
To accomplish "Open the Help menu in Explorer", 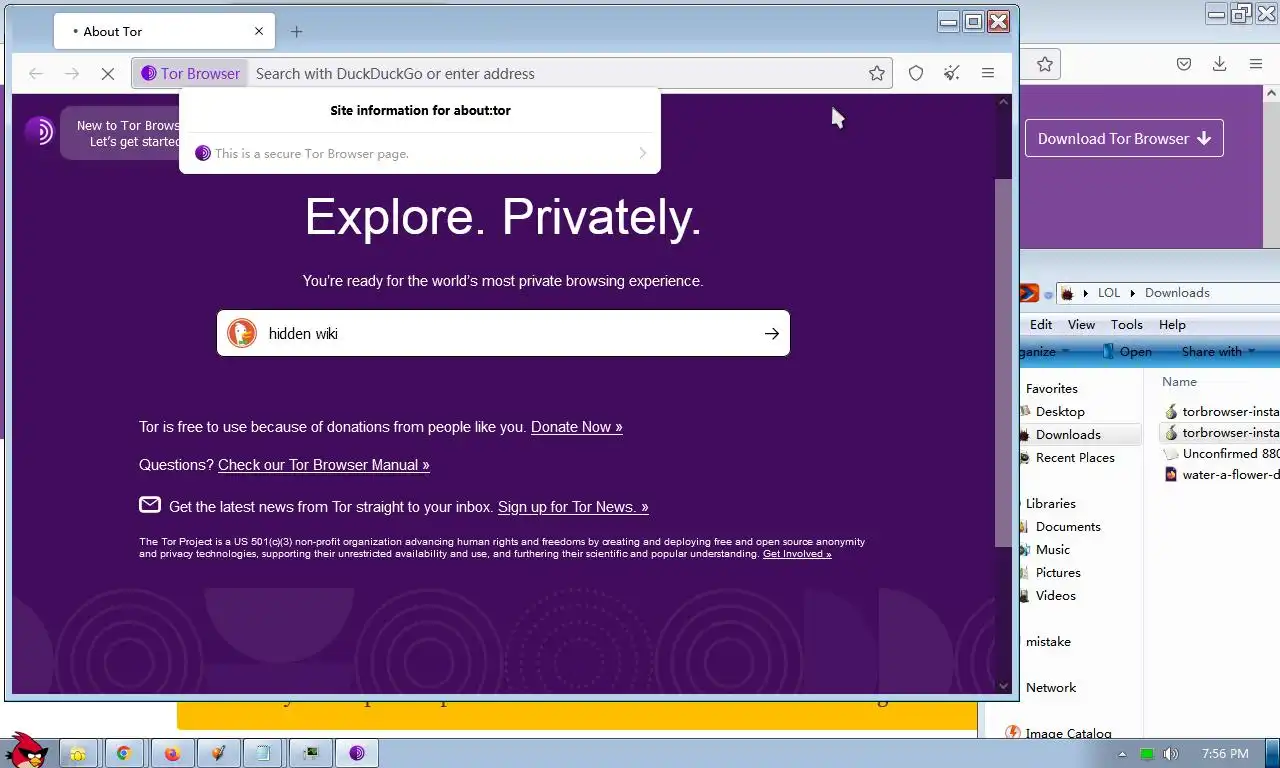I will pos(1172,324).
